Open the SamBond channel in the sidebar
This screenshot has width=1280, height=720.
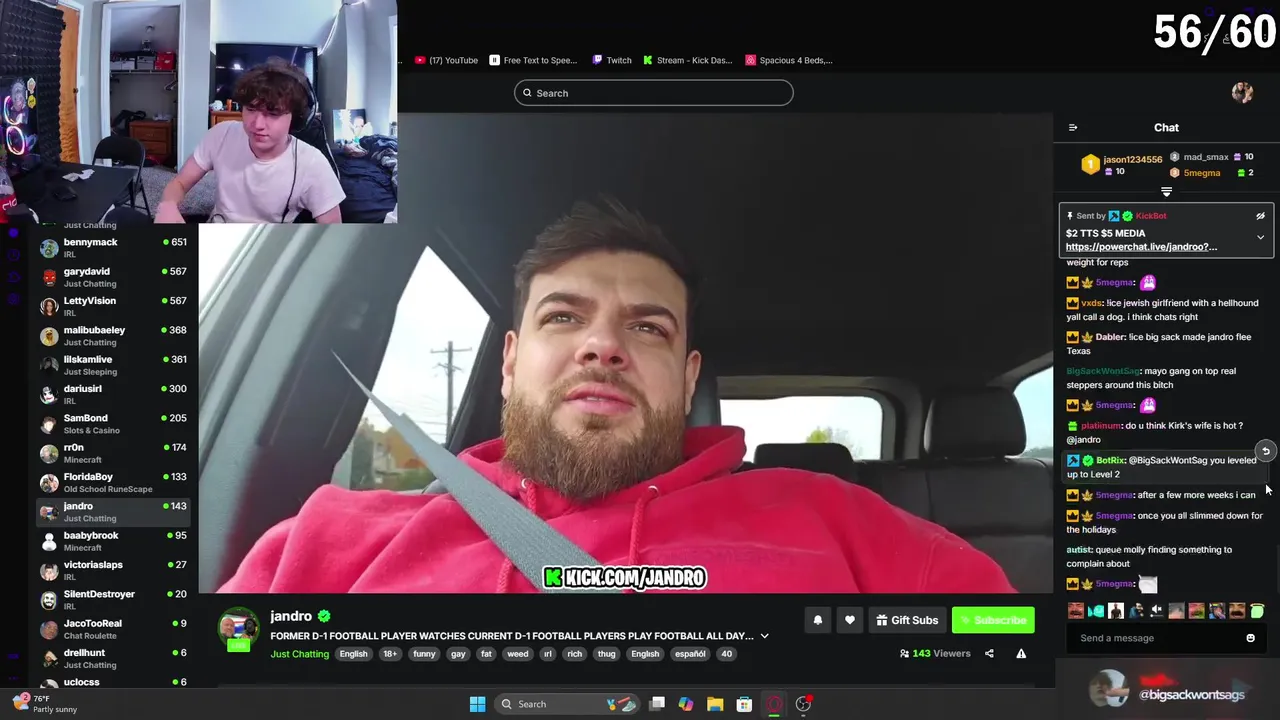113,423
